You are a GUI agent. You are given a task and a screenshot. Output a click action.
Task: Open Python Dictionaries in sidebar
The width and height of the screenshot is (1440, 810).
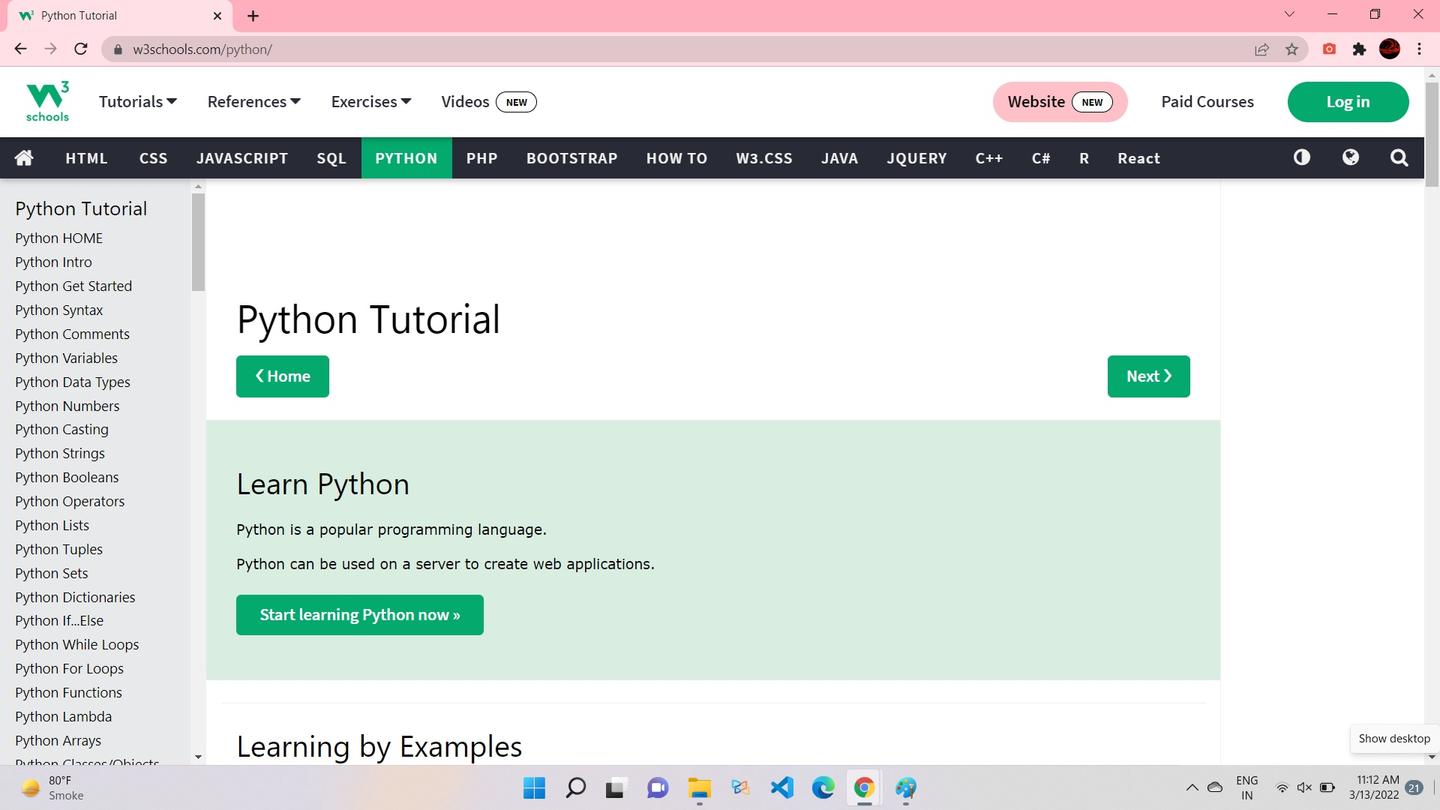(x=75, y=597)
